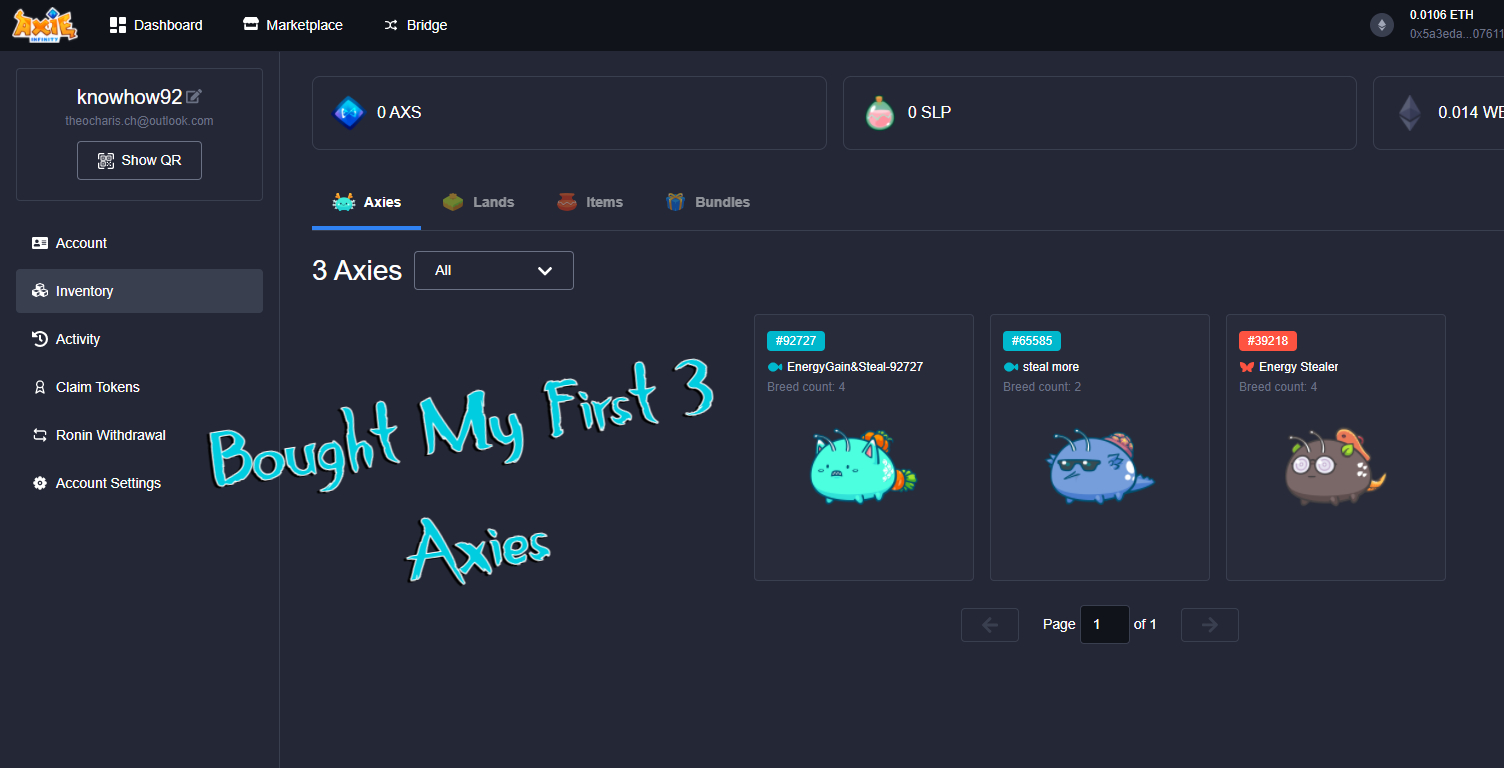1504x768 pixels.
Task: Open Ronin Withdrawal in sidebar
Action: click(139, 435)
